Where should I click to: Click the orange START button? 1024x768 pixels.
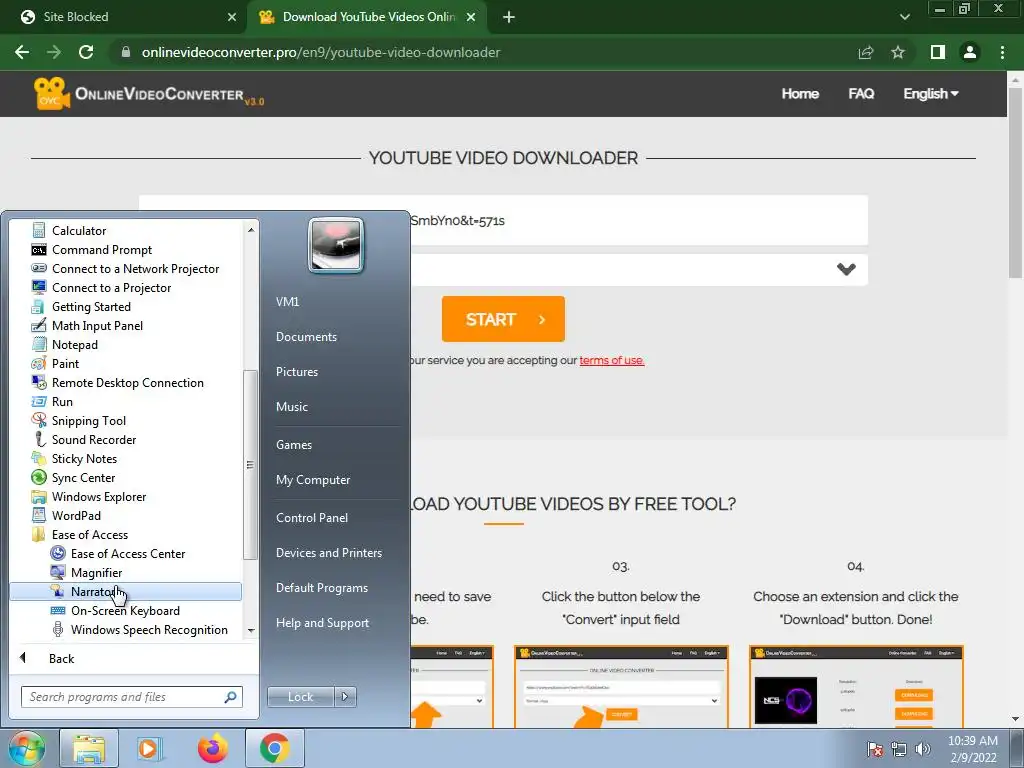(503, 319)
